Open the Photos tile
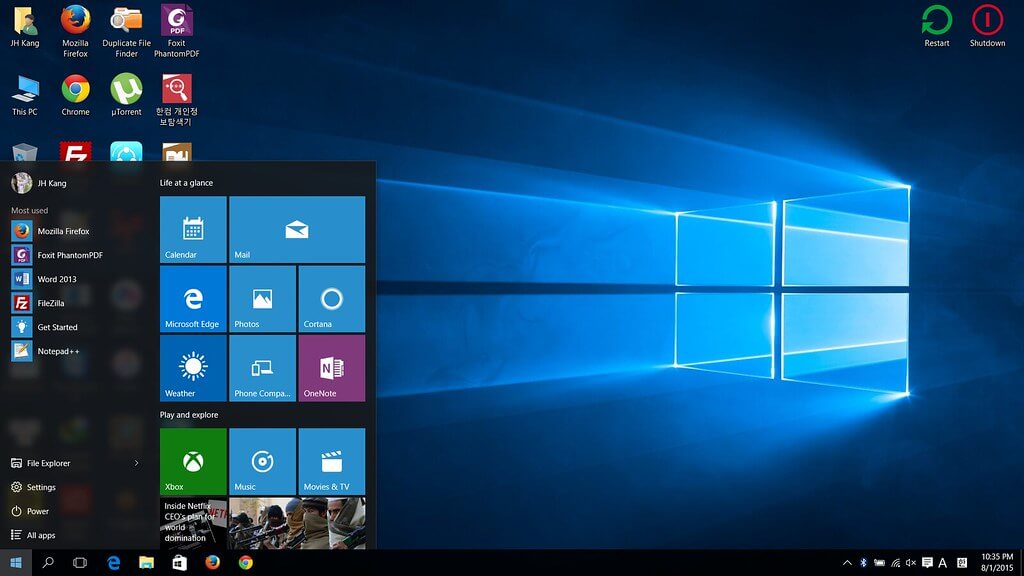Viewport: 1024px width, 576px height. point(263,298)
